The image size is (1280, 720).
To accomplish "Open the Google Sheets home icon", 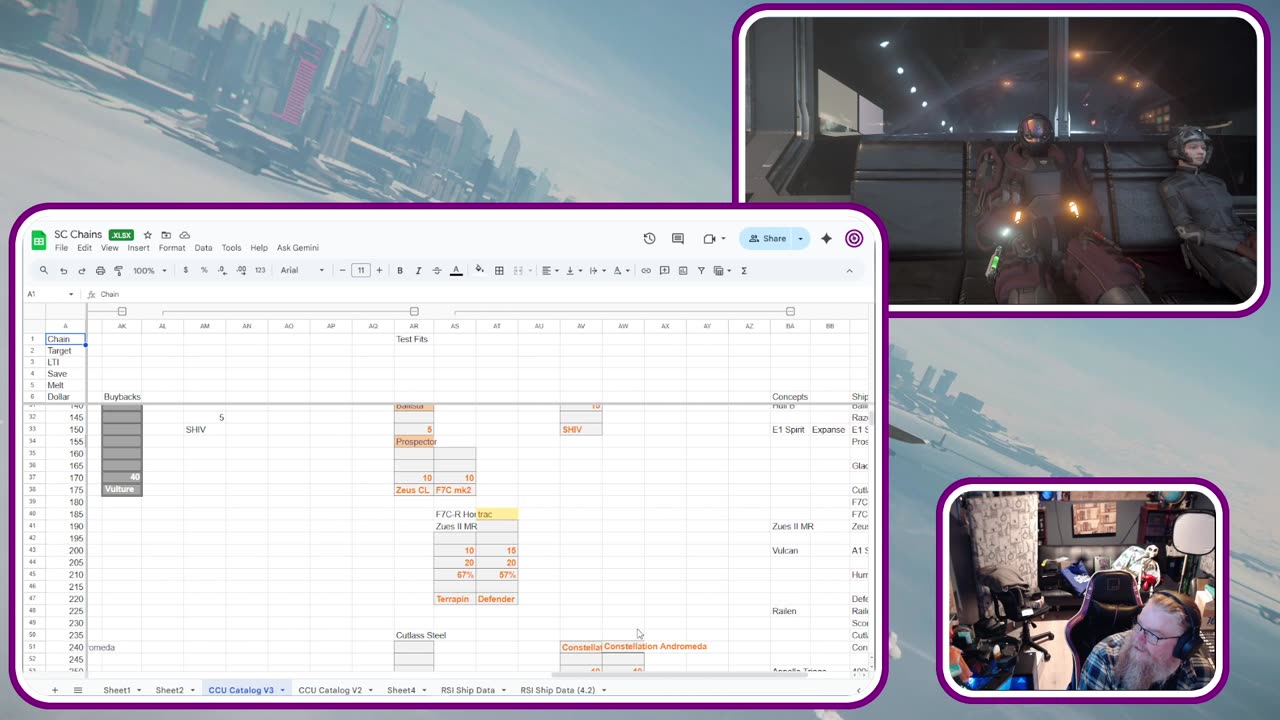I will coord(39,240).
